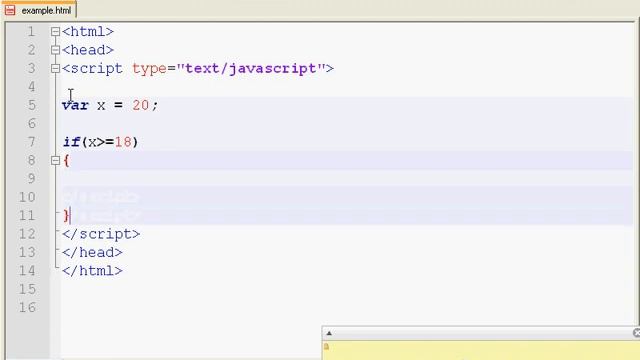Click line number 7 in the margin

click(x=32, y=142)
